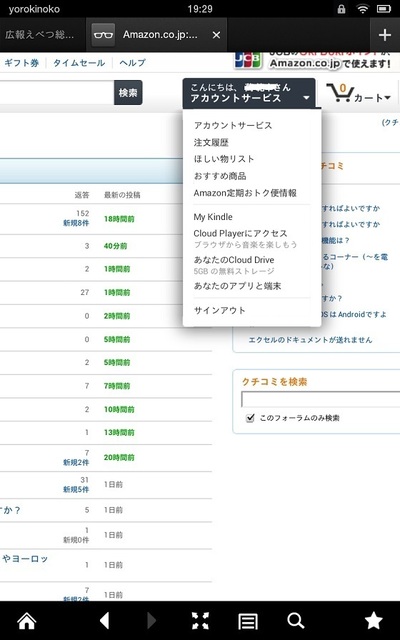Expand the カート dropdown arrow
Image resolution: width=400 pixels, height=640 pixels.
387,98
